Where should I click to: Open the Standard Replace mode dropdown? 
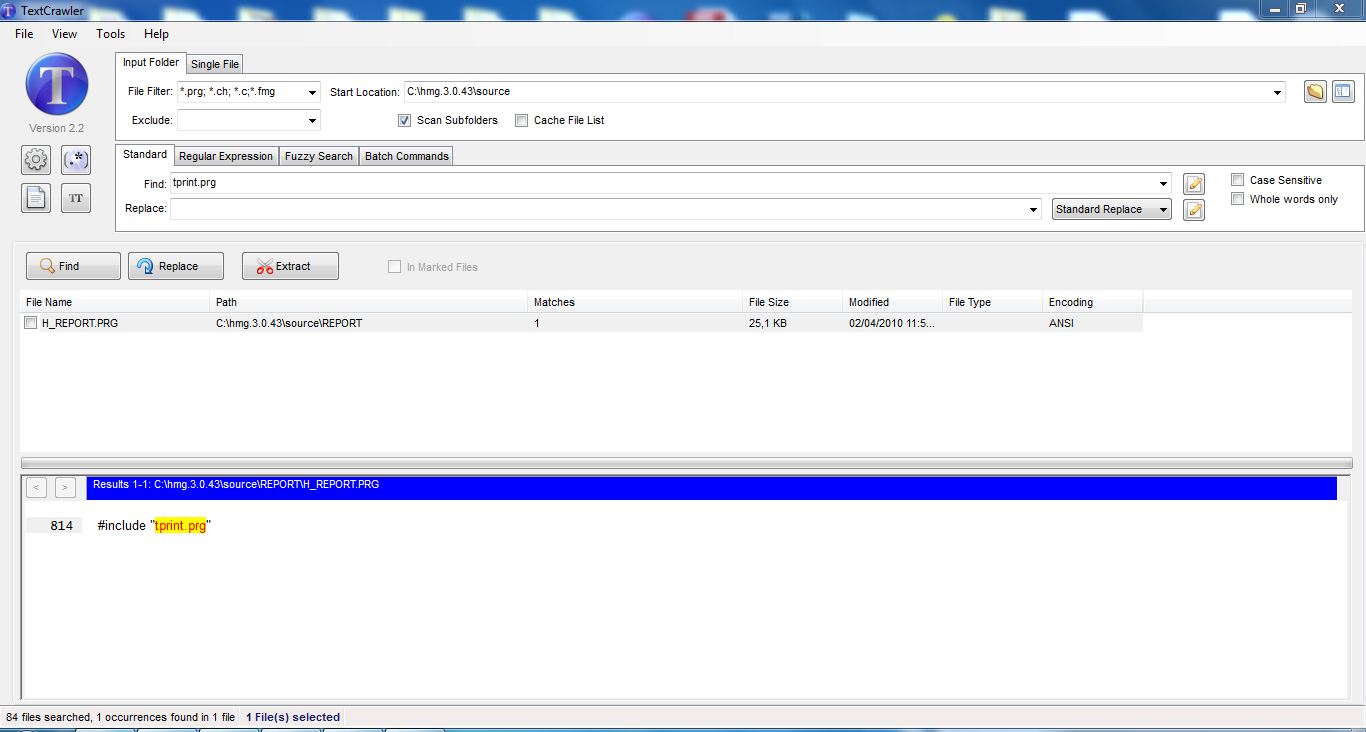1162,209
